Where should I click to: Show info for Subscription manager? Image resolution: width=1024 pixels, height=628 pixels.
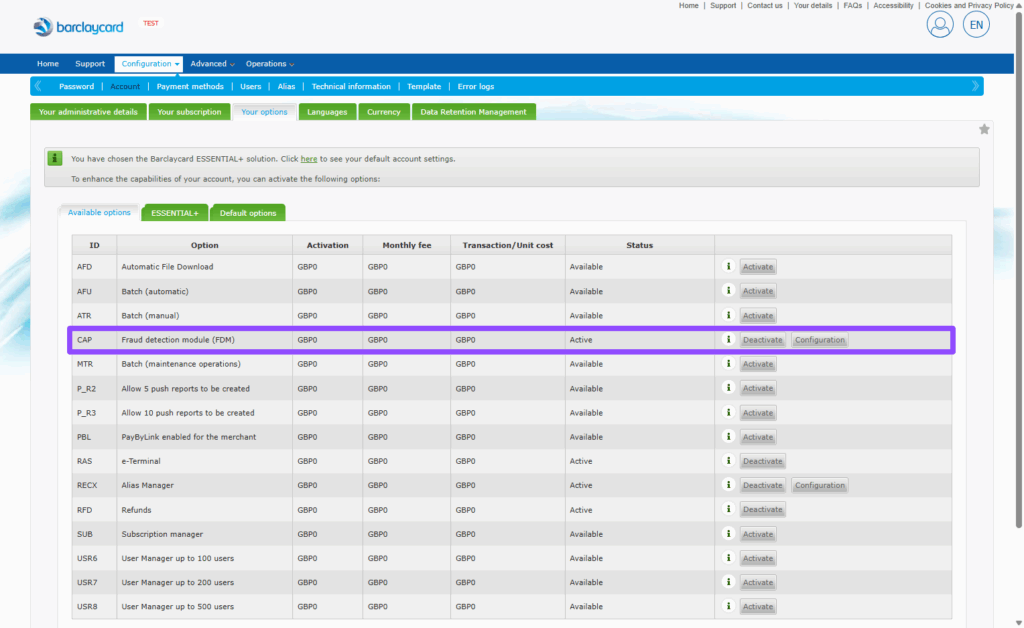coord(728,534)
